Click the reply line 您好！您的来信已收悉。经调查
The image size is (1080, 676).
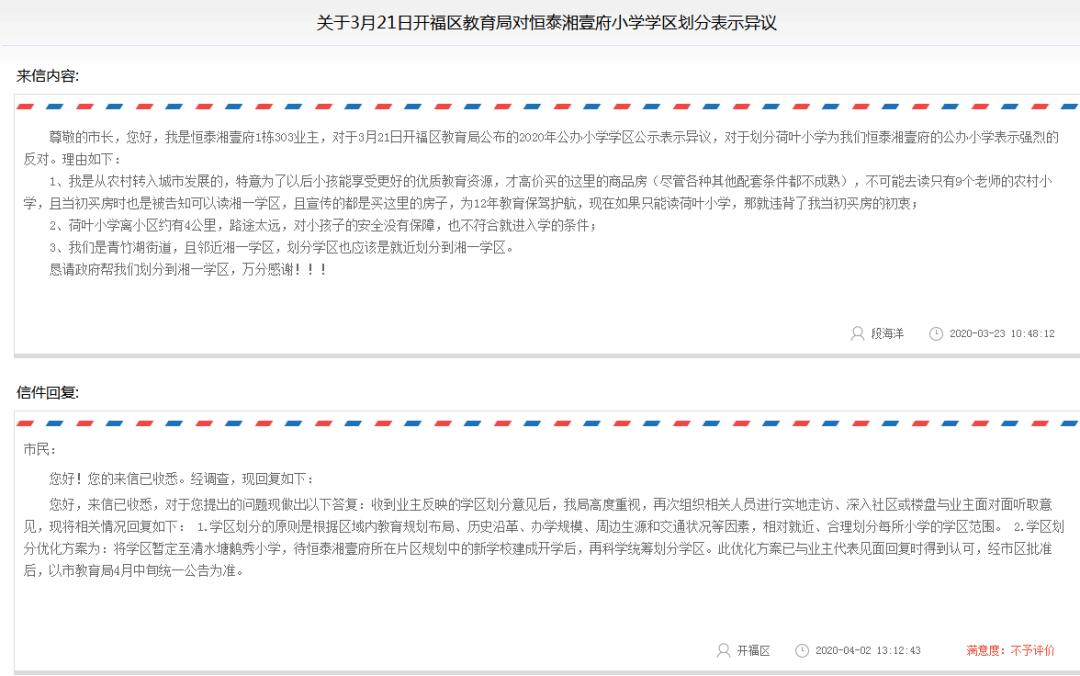click(x=181, y=479)
